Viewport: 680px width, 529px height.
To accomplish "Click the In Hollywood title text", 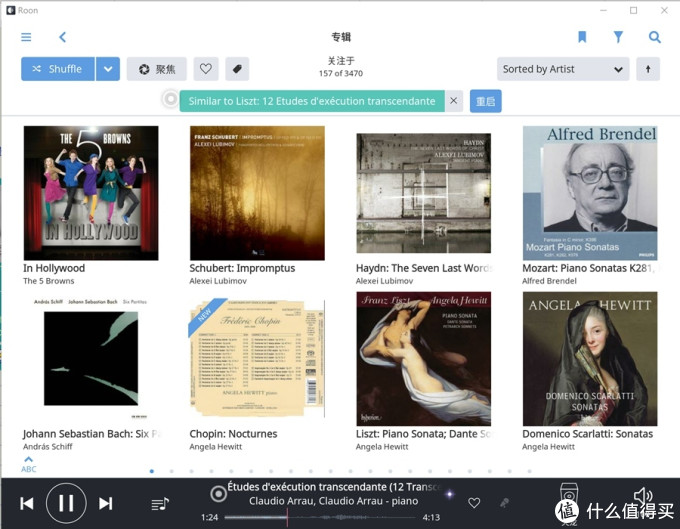I will [54, 268].
